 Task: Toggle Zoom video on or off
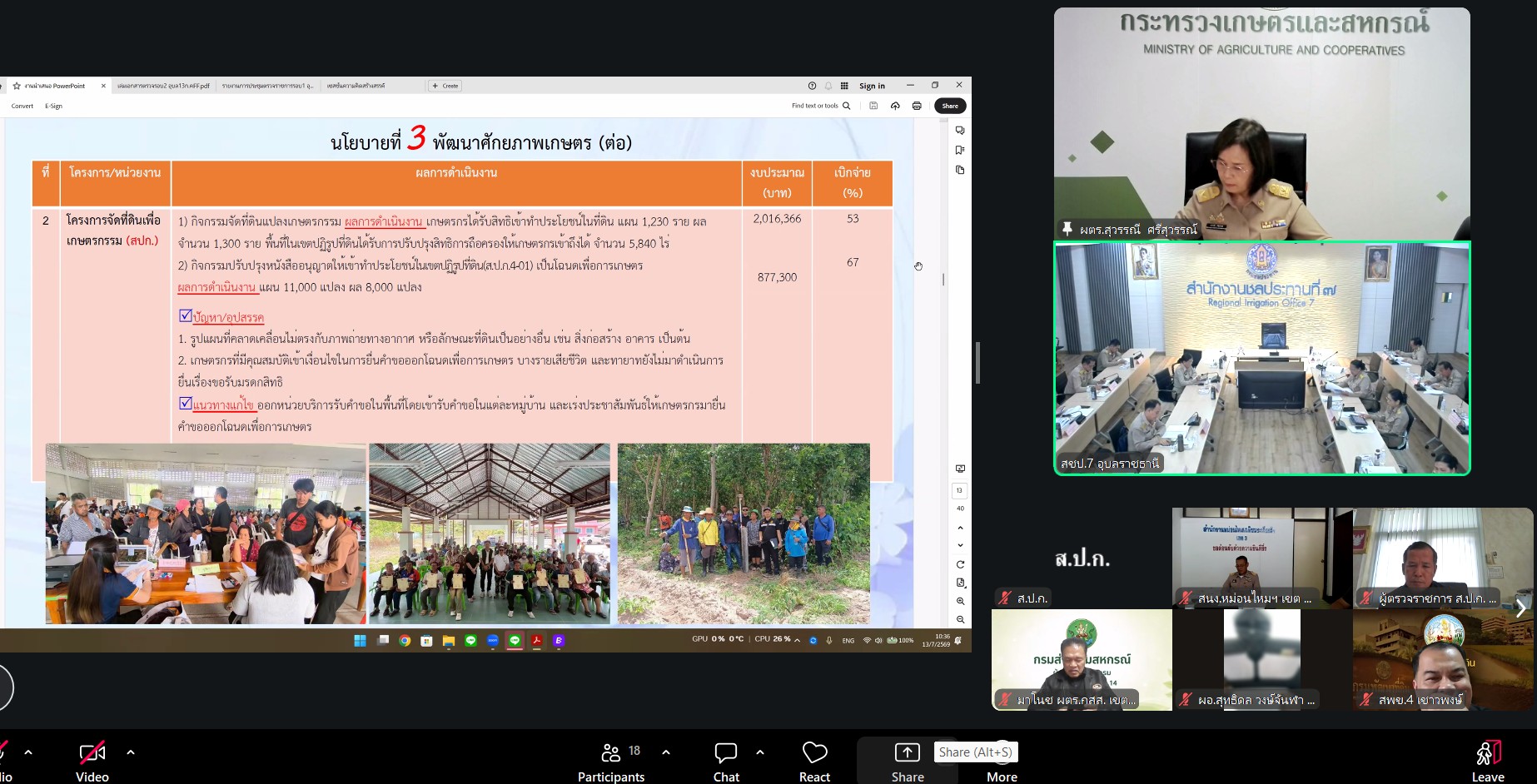(92, 762)
